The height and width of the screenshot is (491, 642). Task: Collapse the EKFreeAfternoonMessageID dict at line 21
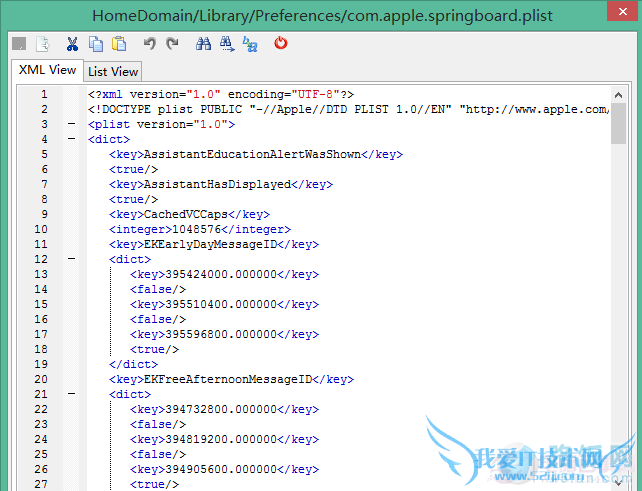click(x=71, y=394)
